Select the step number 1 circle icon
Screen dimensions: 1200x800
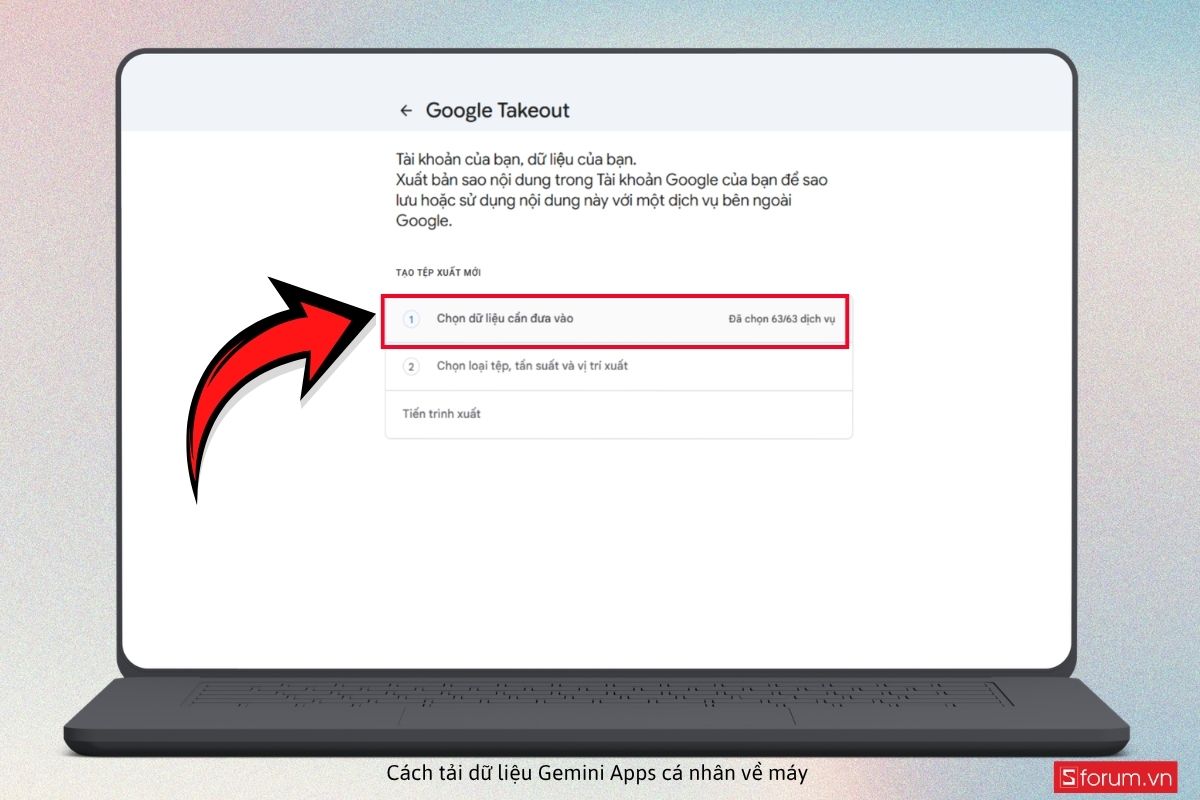(411, 319)
